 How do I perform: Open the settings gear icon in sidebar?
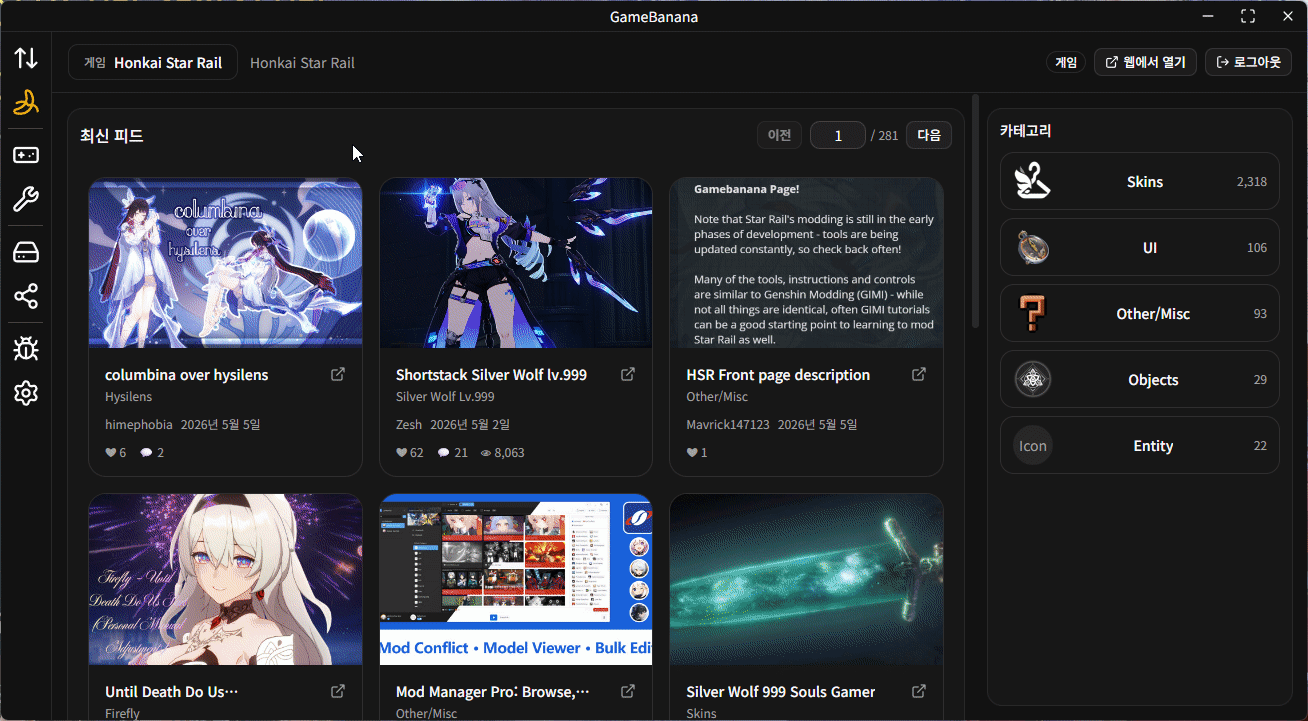(x=26, y=393)
